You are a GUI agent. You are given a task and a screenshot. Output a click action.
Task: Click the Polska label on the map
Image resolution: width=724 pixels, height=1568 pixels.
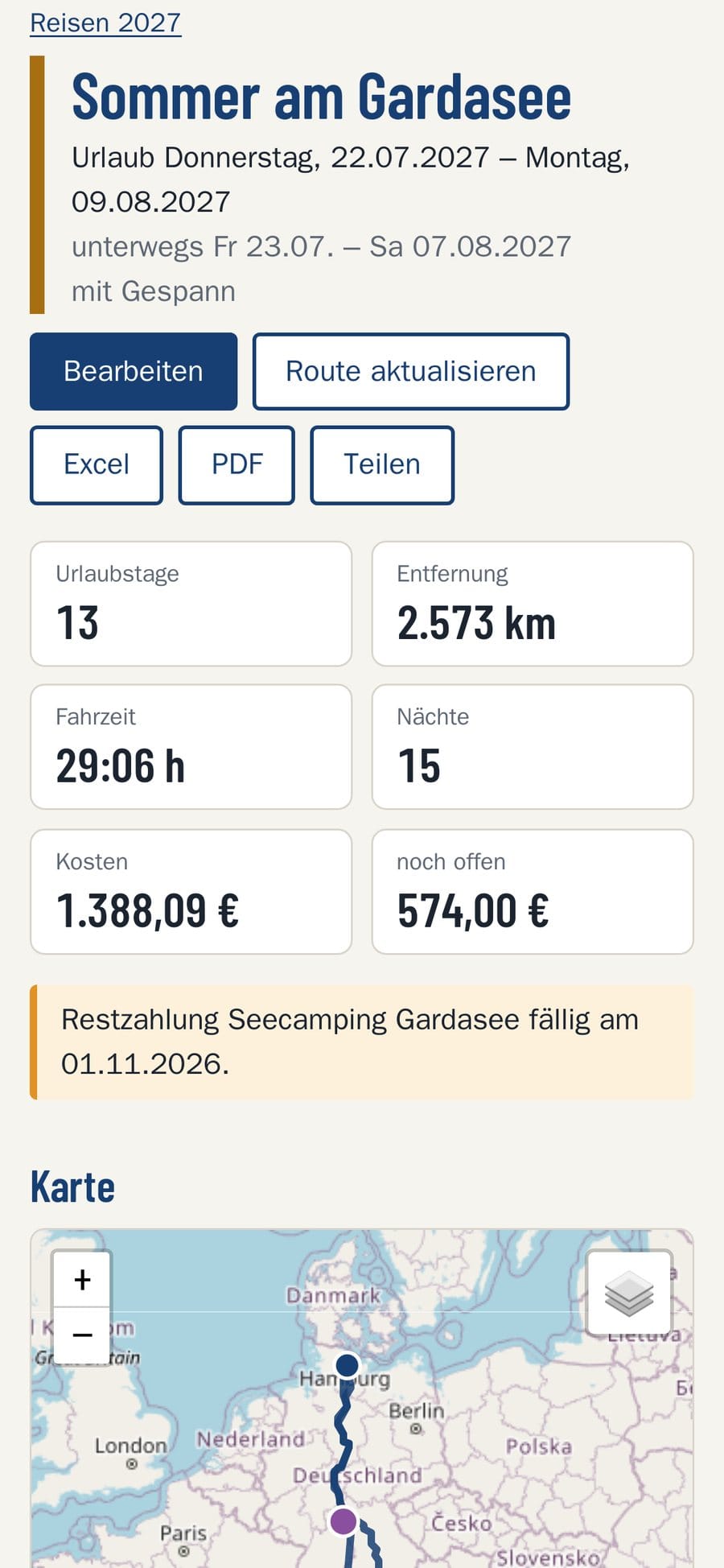538,1446
